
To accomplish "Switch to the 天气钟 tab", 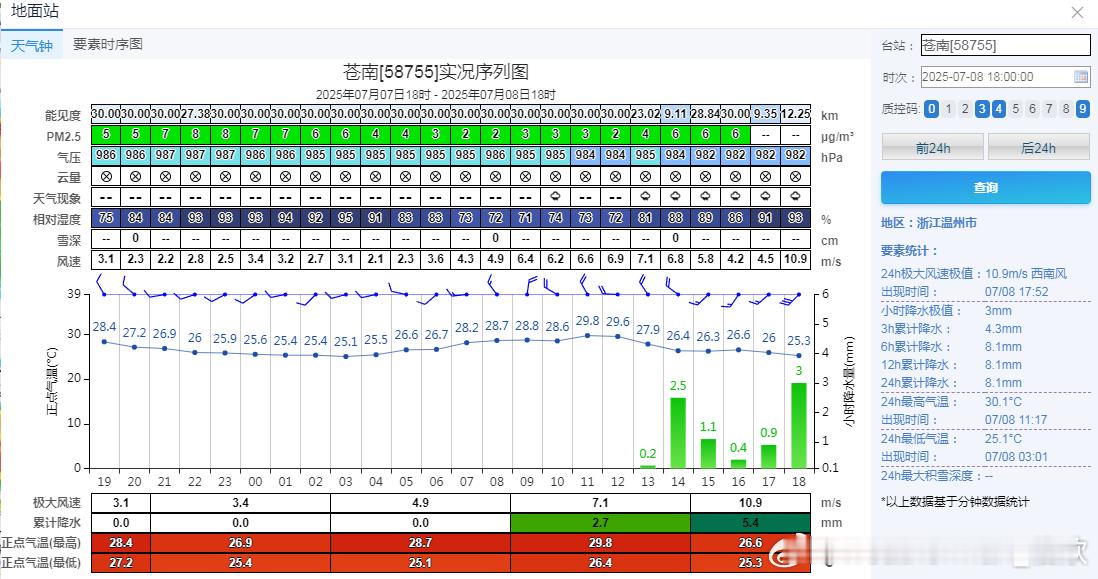I will point(32,46).
